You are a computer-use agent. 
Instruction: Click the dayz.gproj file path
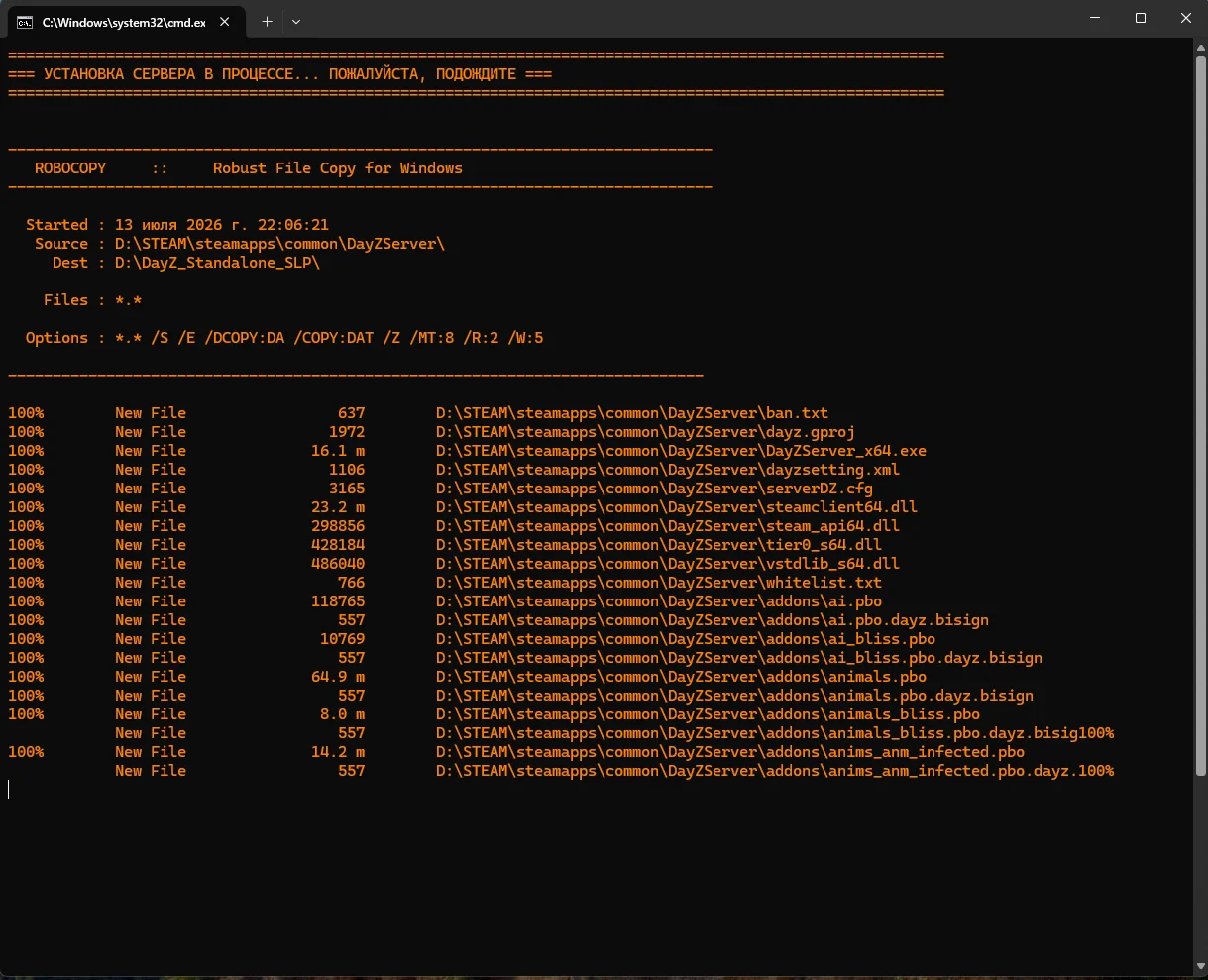[x=645, y=432]
